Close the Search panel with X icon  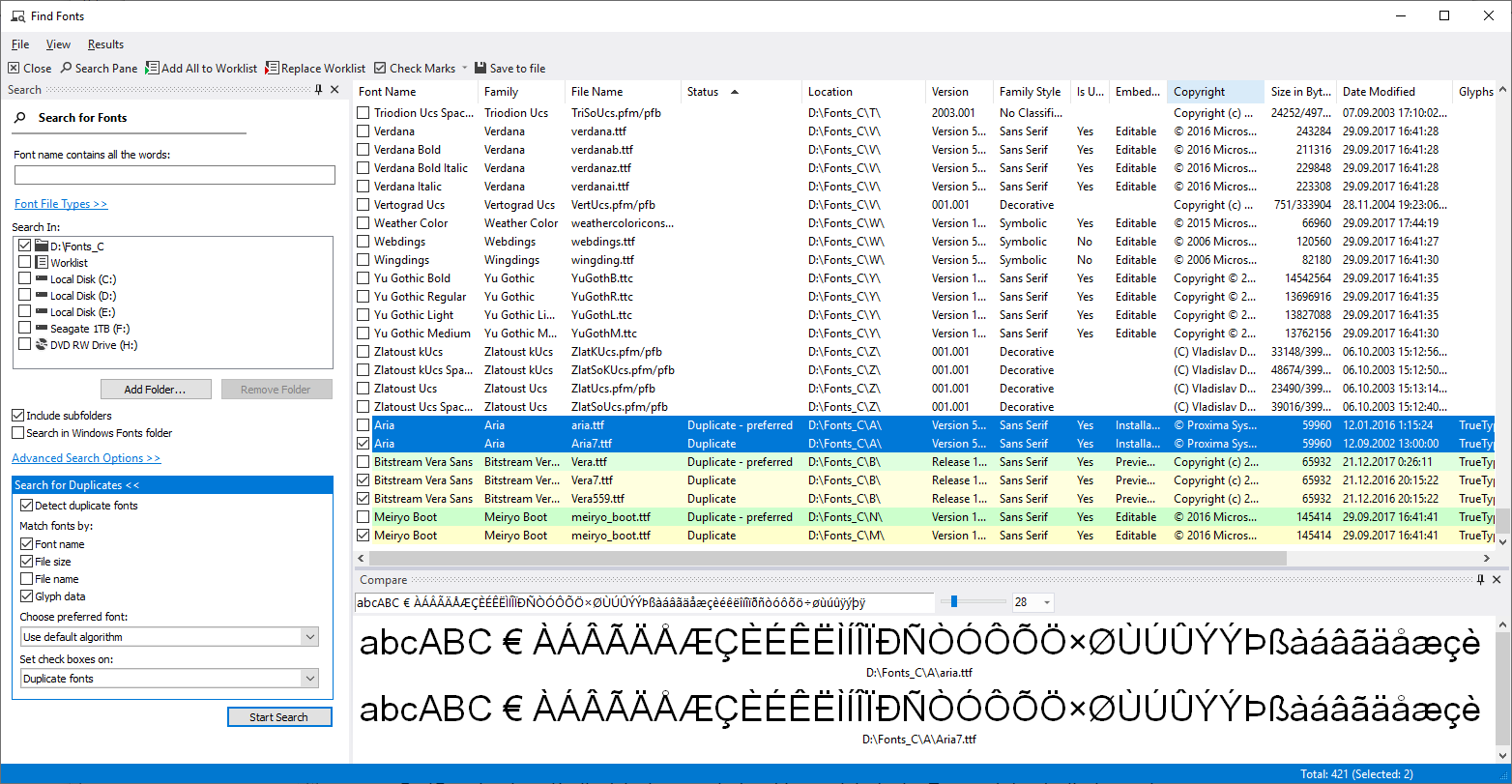[334, 90]
